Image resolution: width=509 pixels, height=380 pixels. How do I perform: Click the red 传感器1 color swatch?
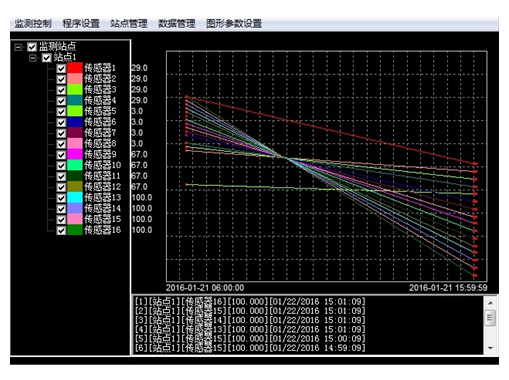pos(75,68)
